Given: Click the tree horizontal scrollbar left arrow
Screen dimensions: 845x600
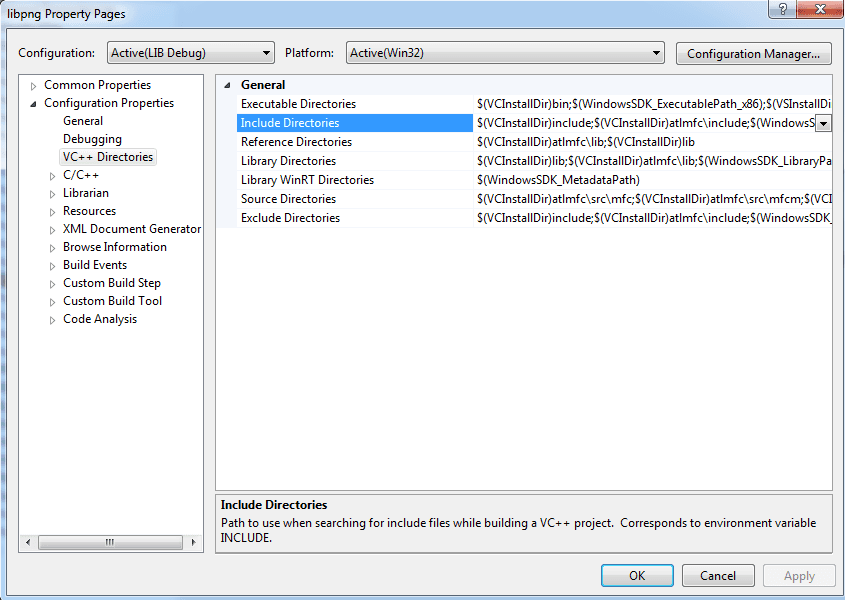Looking at the screenshot, I should 28,542.
